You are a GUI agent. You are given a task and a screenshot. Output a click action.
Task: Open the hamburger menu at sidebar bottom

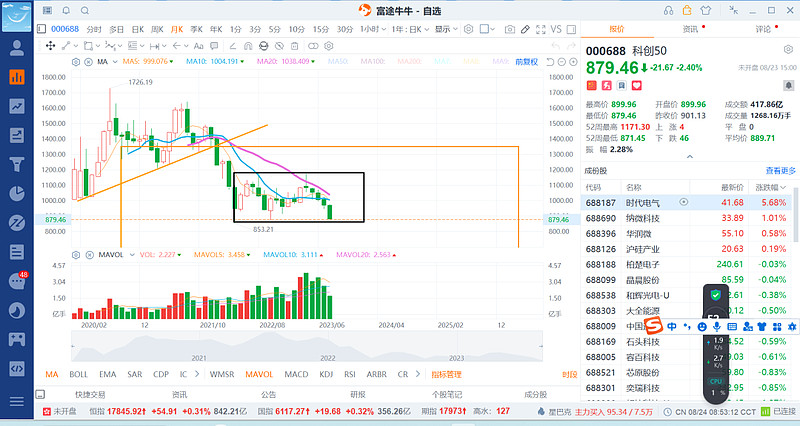[16, 402]
